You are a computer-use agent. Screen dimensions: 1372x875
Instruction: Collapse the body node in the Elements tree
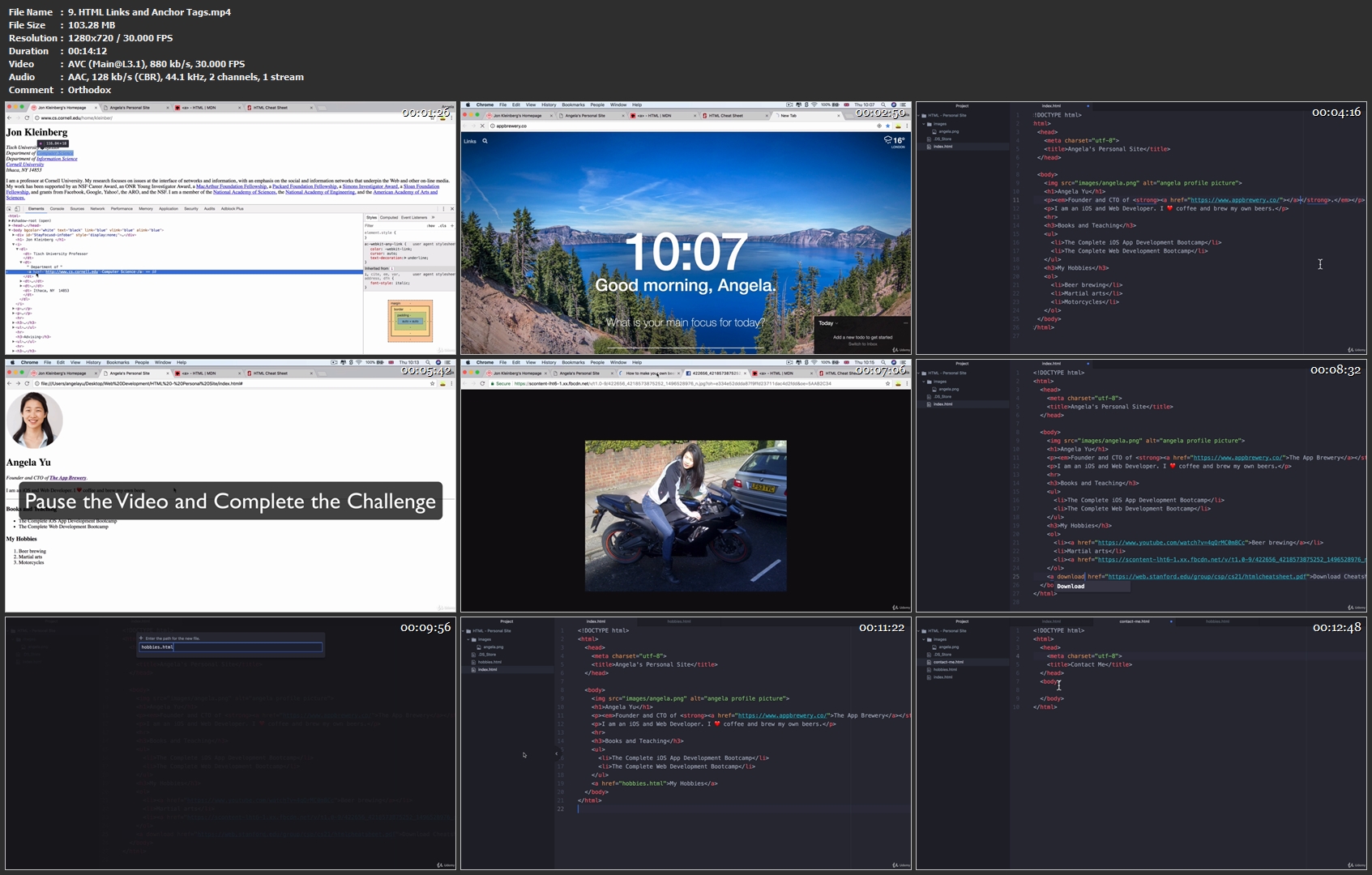coord(11,230)
